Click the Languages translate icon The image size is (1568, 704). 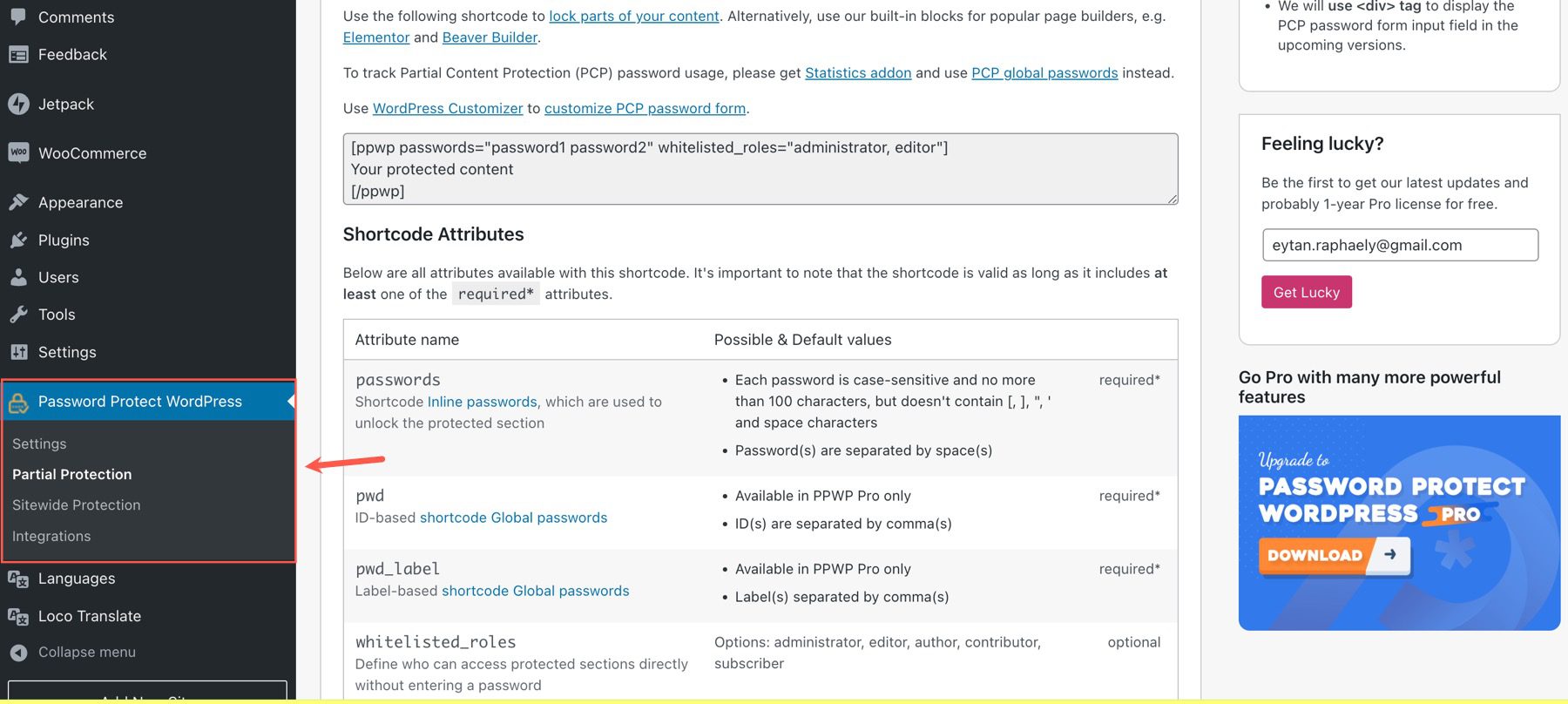pyautogui.click(x=18, y=579)
